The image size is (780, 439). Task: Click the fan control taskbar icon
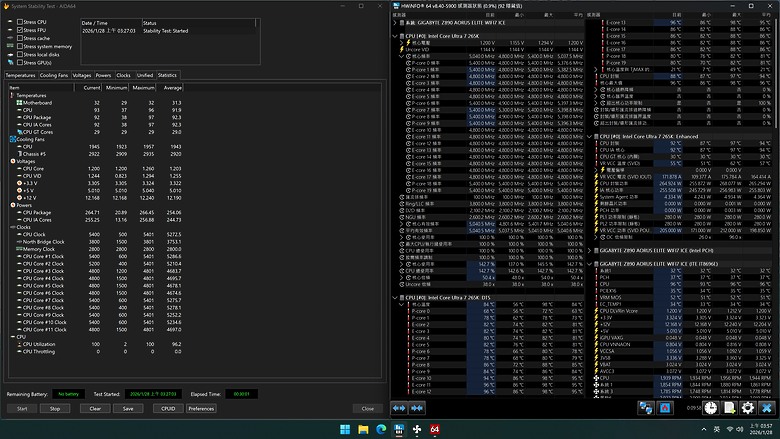point(417,429)
